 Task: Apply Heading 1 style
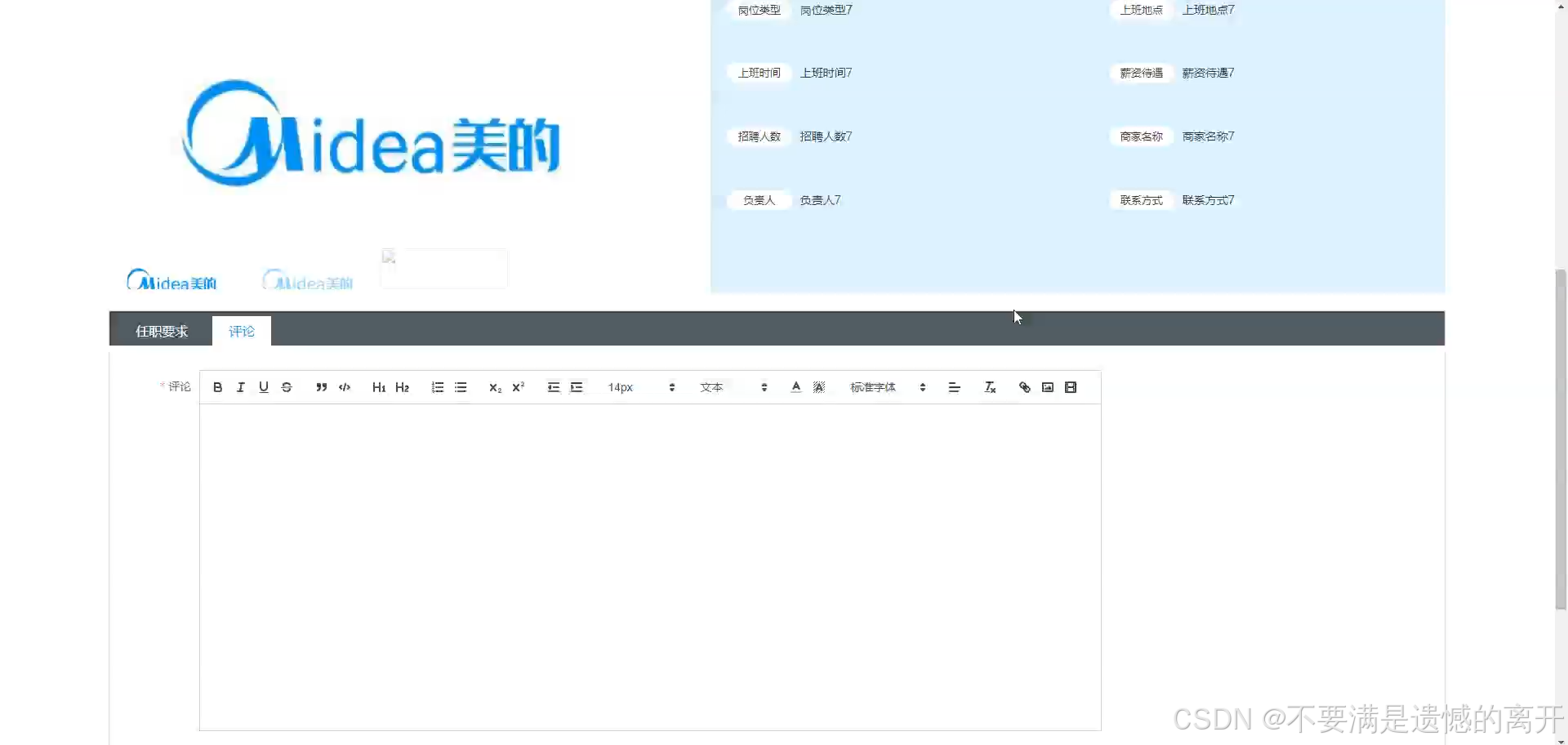coord(379,387)
